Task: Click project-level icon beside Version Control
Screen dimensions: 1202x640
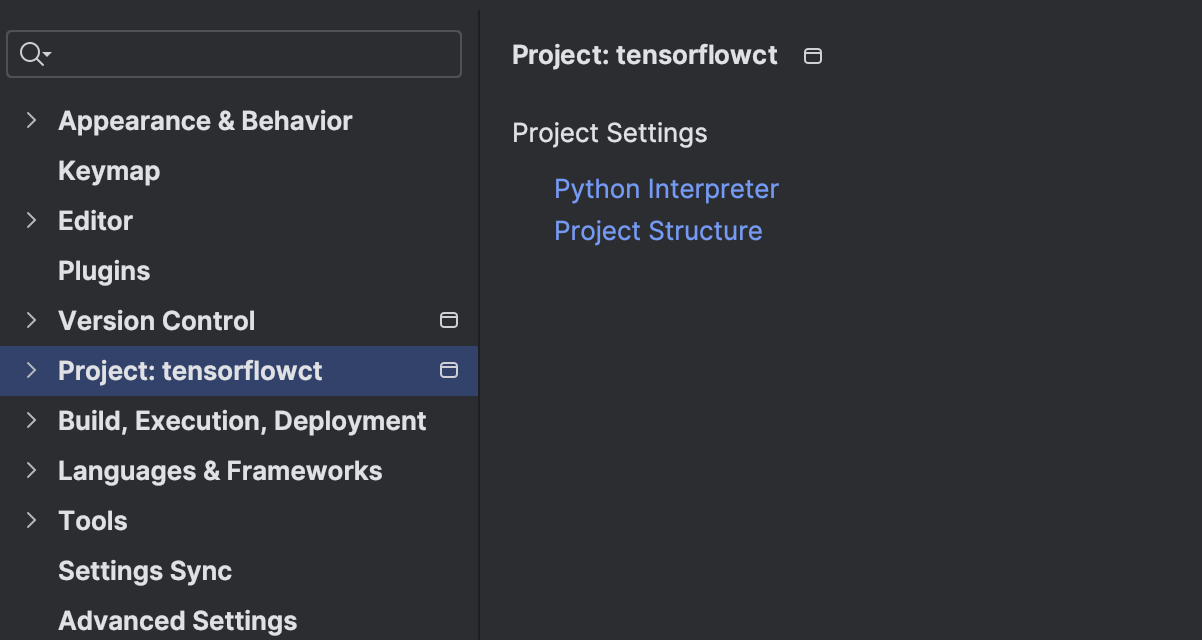Action: (x=449, y=321)
